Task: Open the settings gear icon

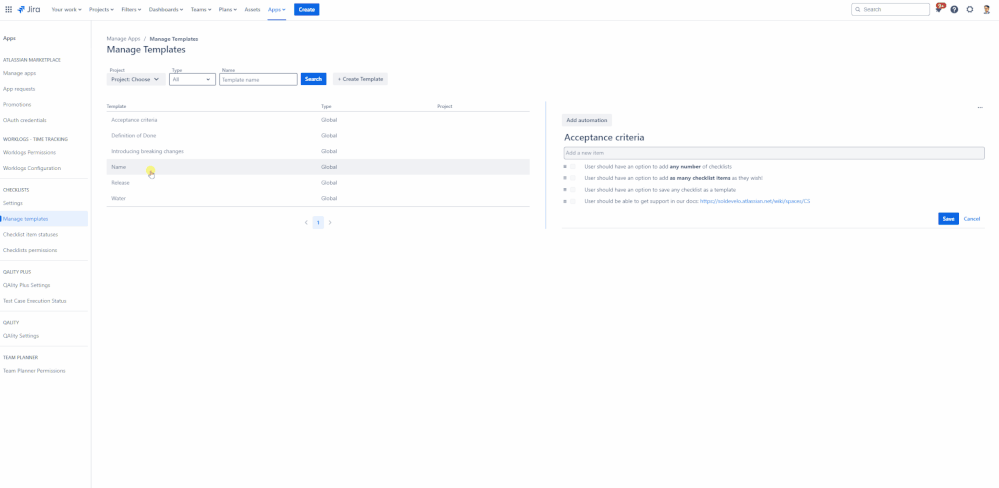Action: [x=970, y=10]
